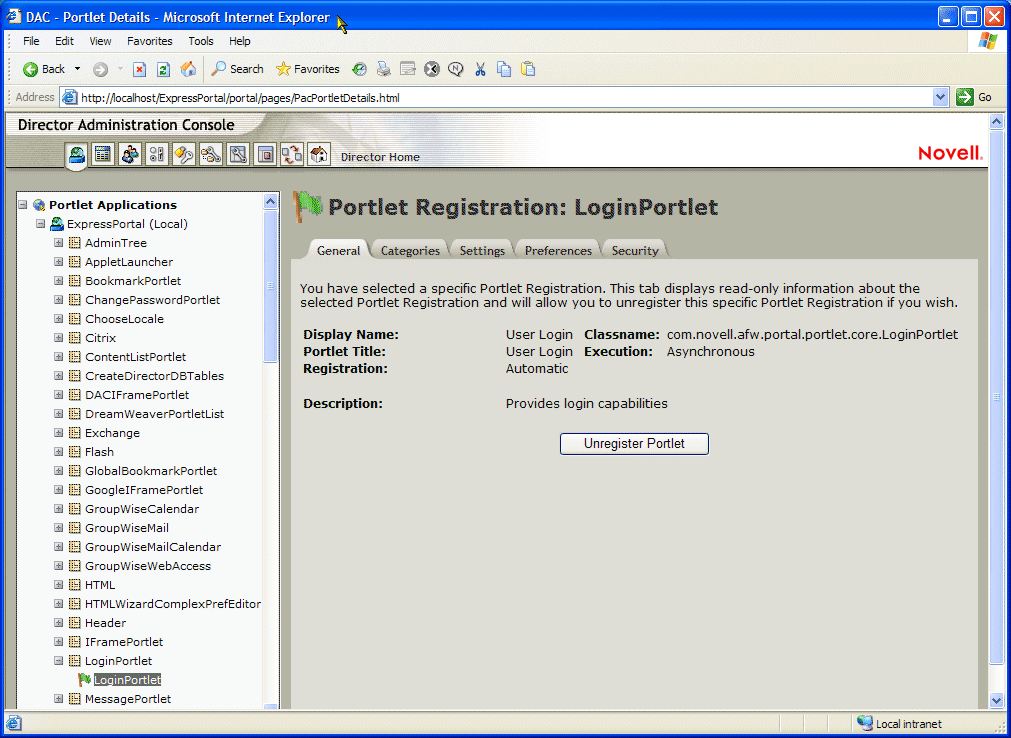
Task: Expand the Citrix node
Action: click(59, 338)
